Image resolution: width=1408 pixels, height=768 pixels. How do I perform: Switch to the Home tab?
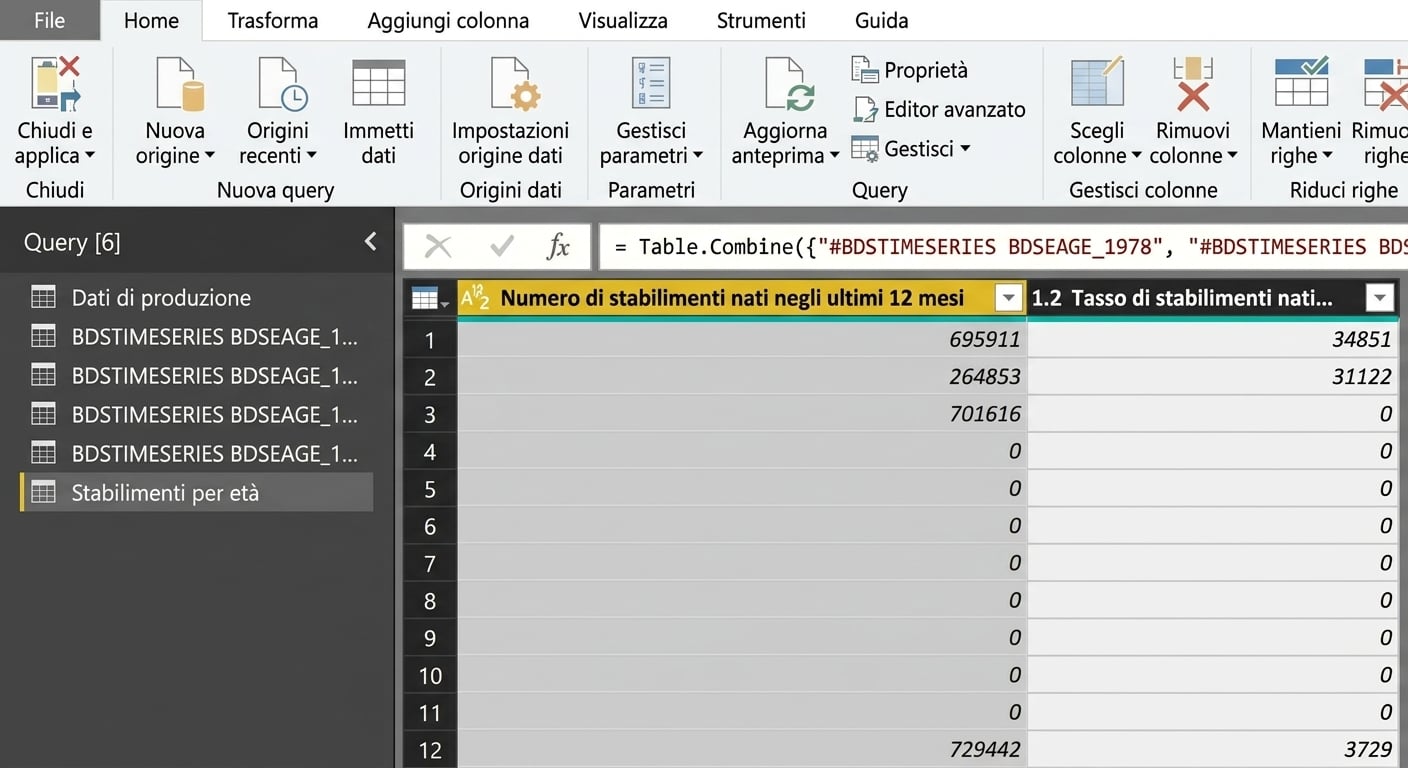pyautogui.click(x=151, y=20)
